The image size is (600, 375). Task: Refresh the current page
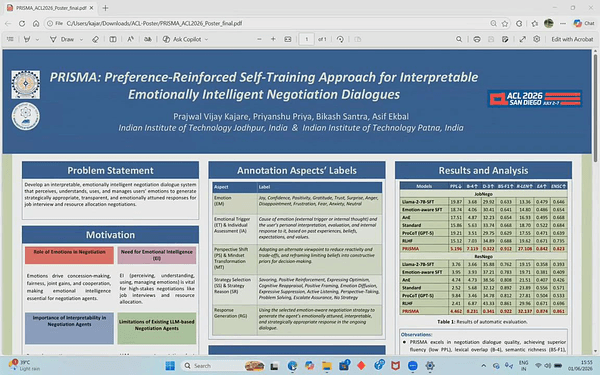[22, 23]
